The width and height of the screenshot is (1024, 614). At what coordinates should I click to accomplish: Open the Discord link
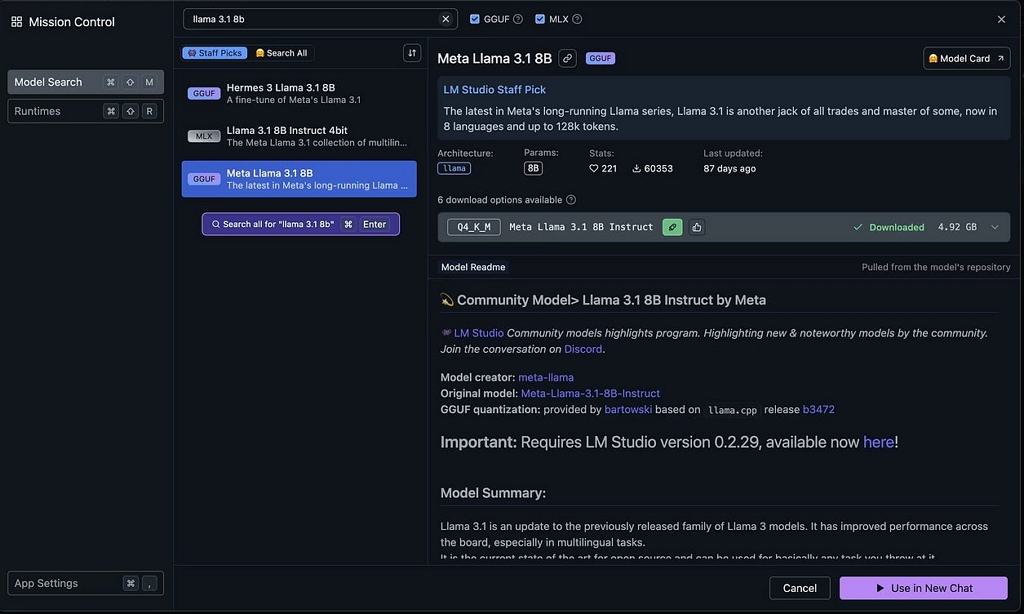pyautogui.click(x=583, y=349)
